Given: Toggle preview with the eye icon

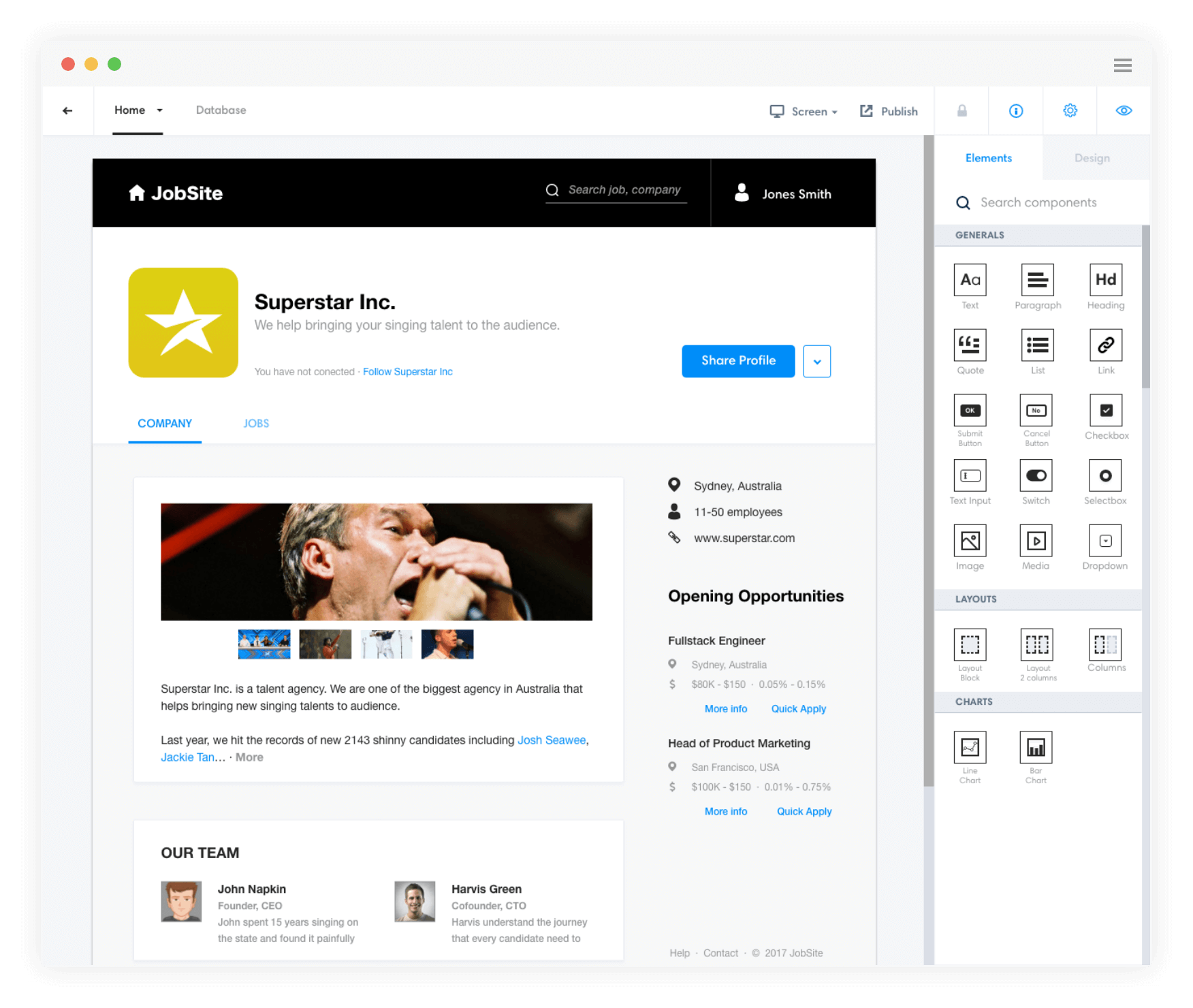Looking at the screenshot, I should pos(1124,110).
